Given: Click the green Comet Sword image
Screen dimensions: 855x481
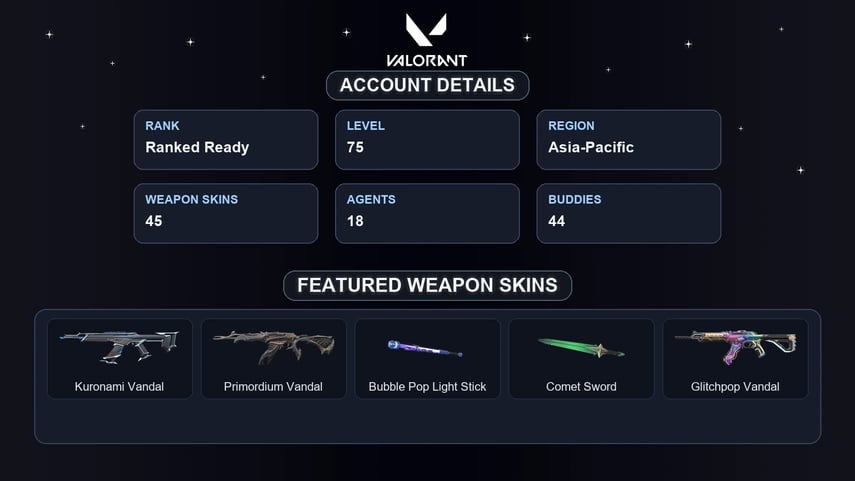Looking at the screenshot, I should (581, 348).
